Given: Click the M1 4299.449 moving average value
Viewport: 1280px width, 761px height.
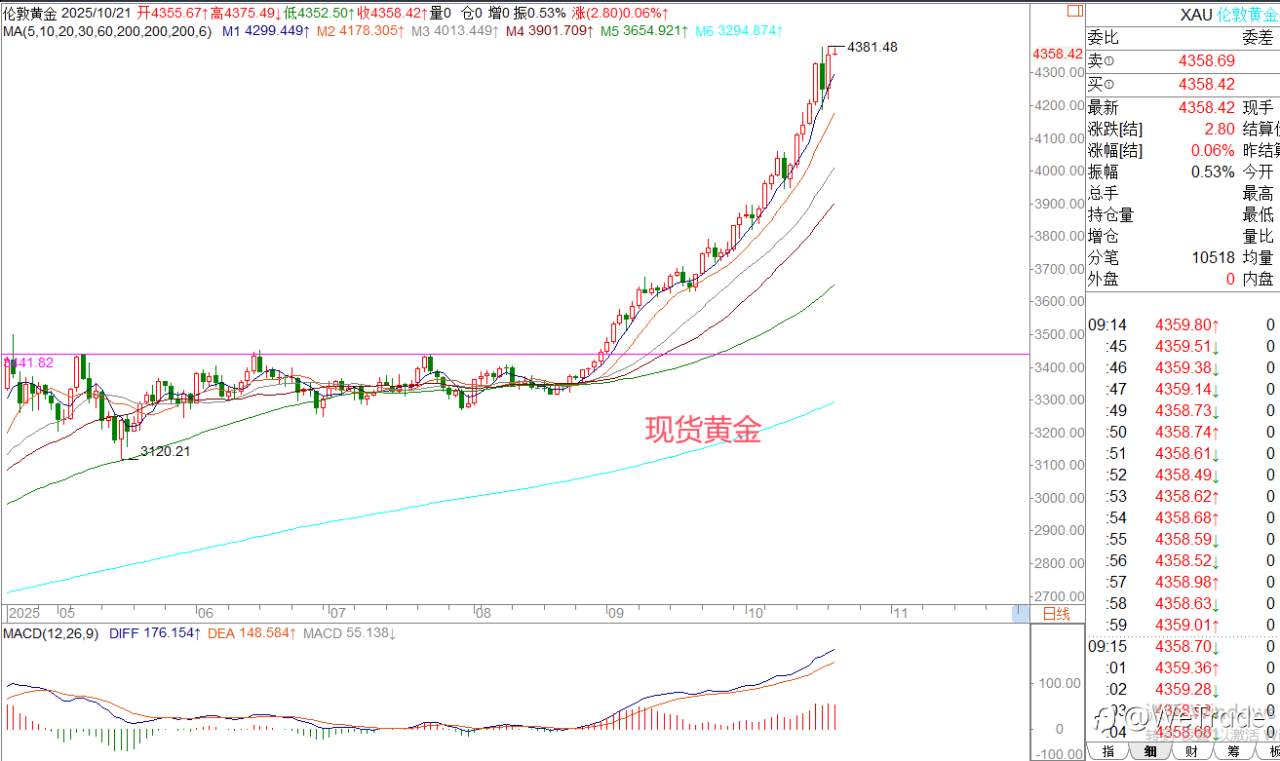Looking at the screenshot, I should coord(267,31).
